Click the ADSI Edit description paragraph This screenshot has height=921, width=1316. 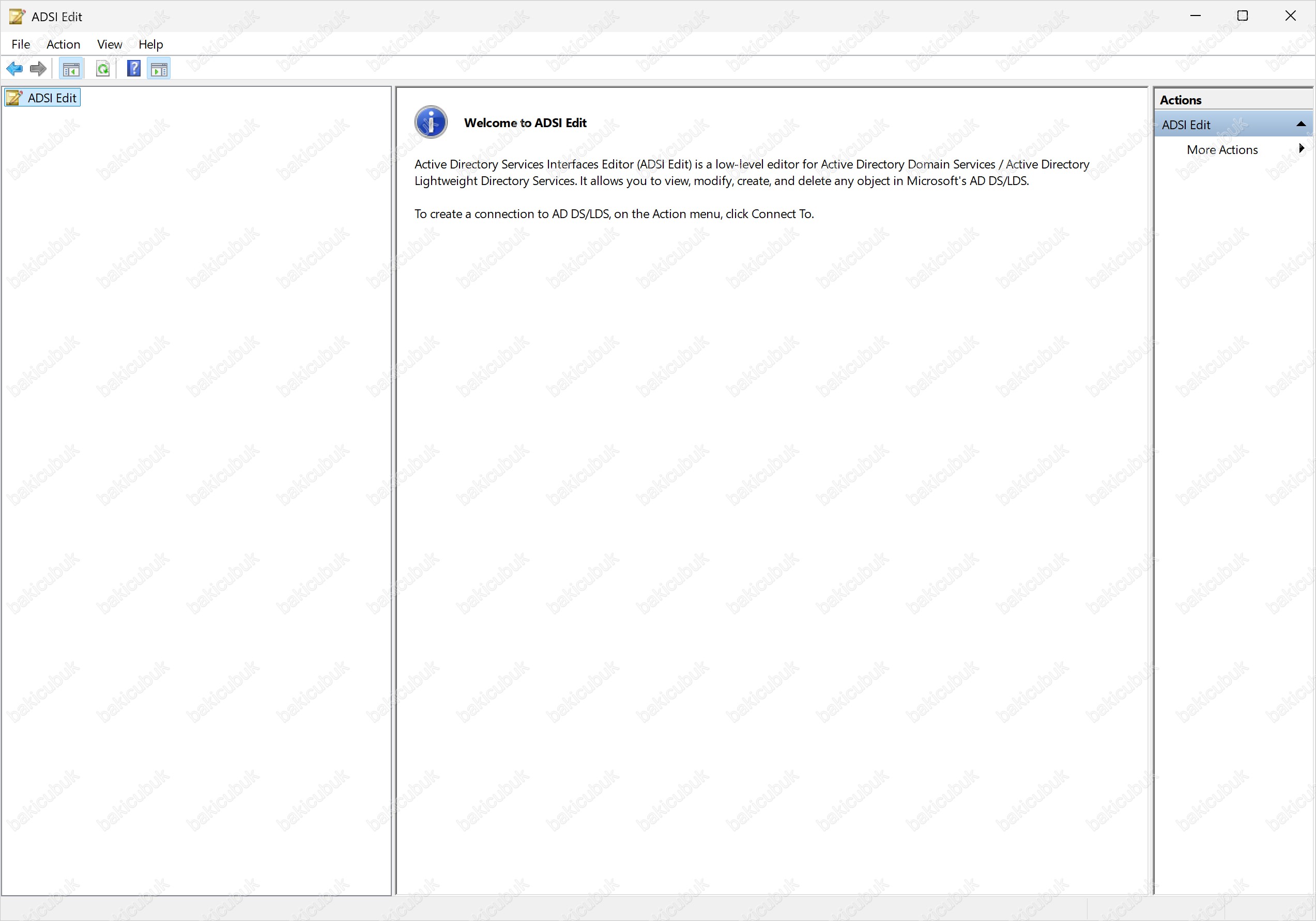(x=752, y=173)
